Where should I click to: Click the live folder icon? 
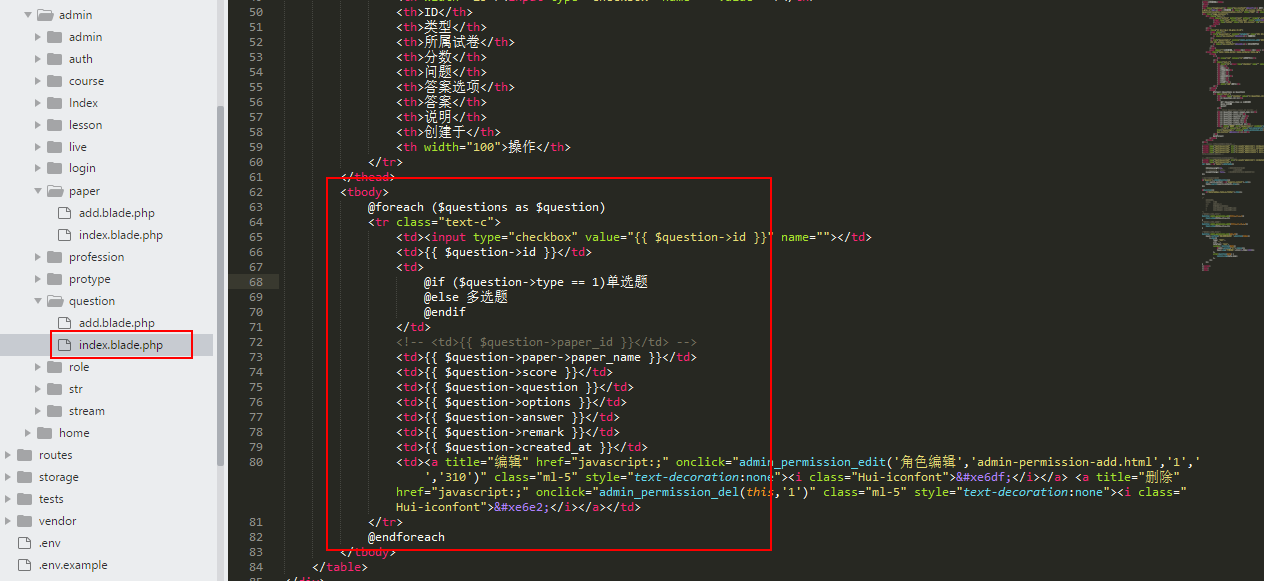[x=54, y=147]
